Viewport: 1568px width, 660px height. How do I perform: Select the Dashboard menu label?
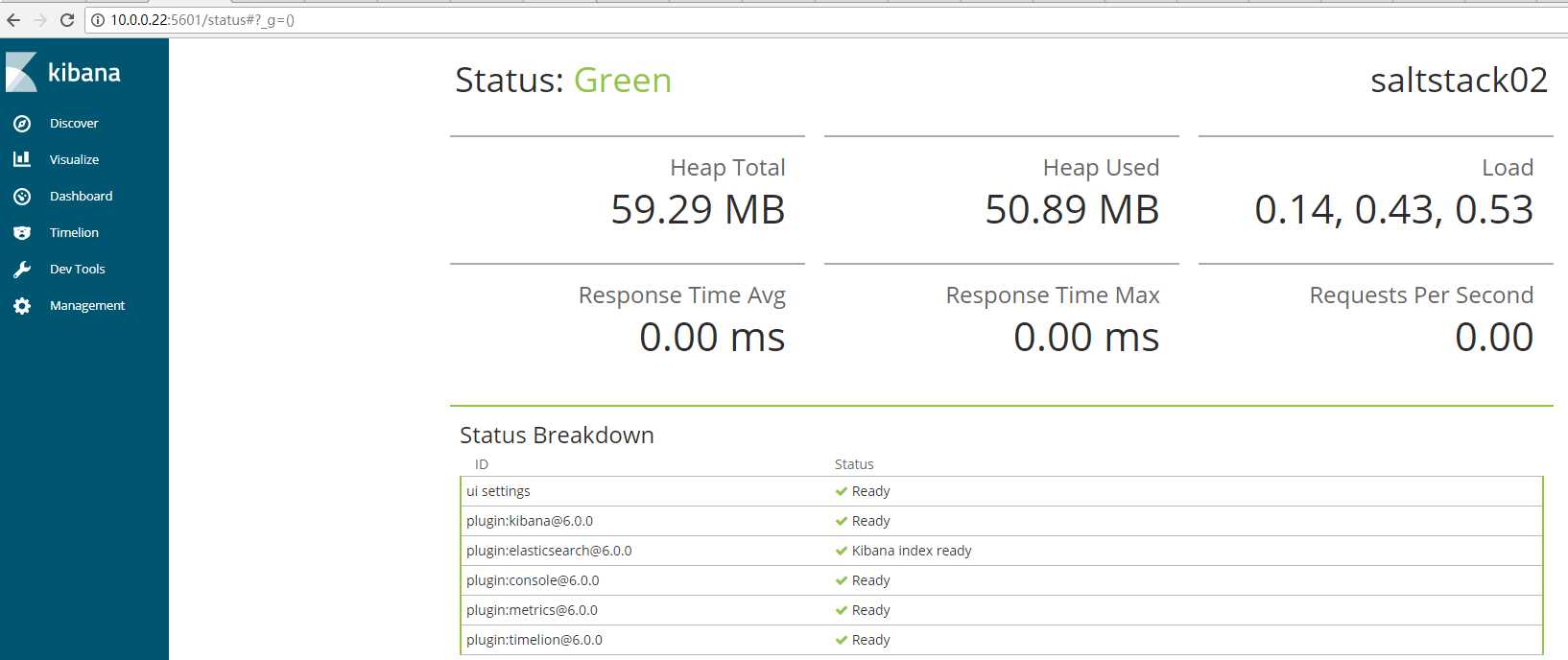click(82, 197)
